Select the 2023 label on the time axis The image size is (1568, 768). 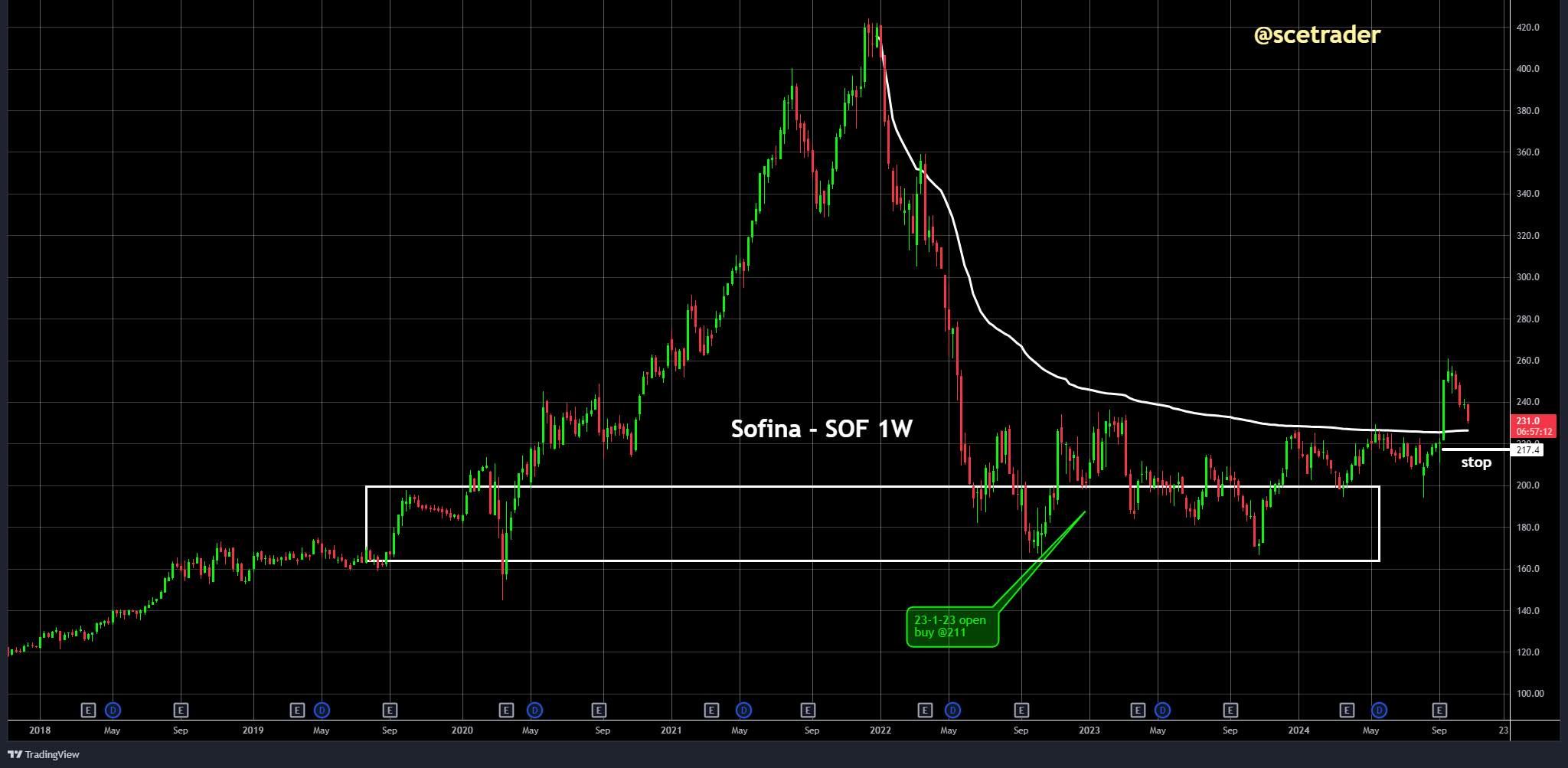tap(1089, 730)
